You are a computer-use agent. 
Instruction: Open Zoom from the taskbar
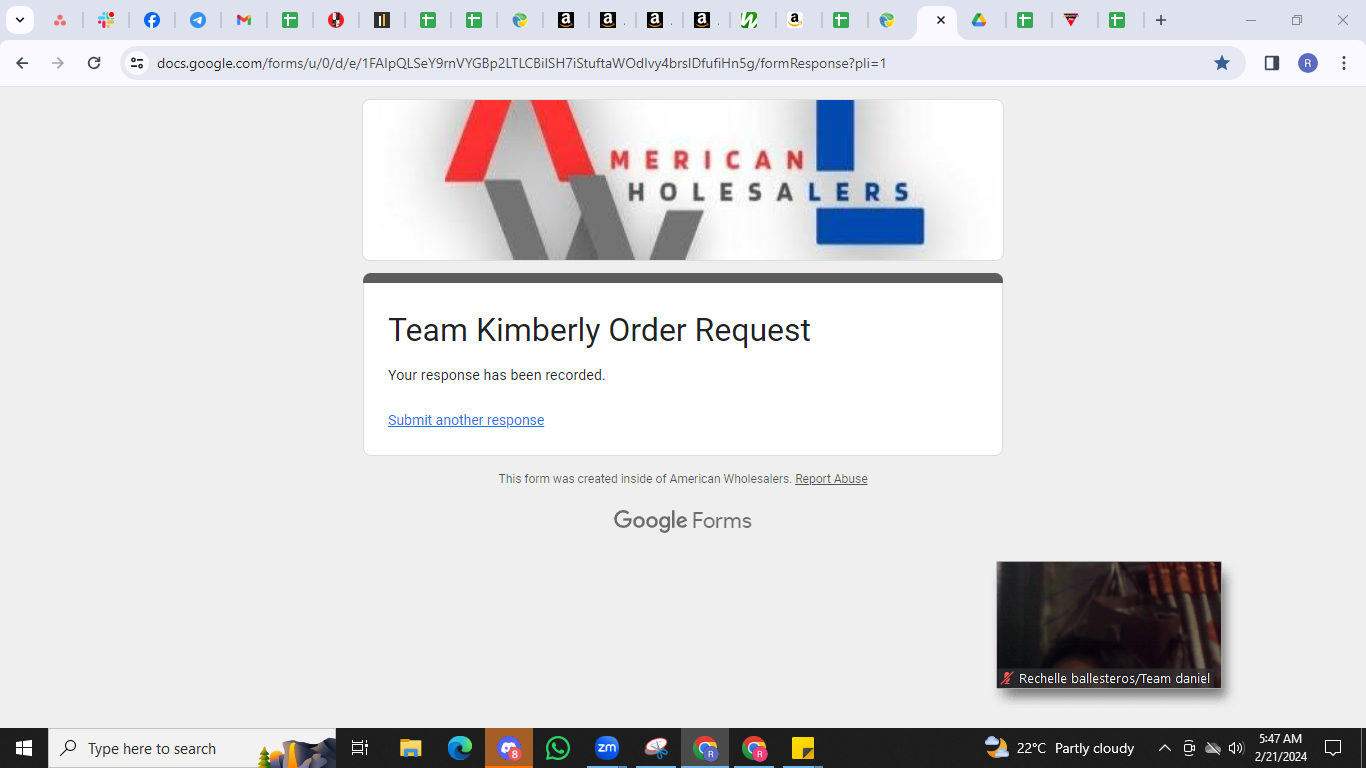tap(607, 748)
